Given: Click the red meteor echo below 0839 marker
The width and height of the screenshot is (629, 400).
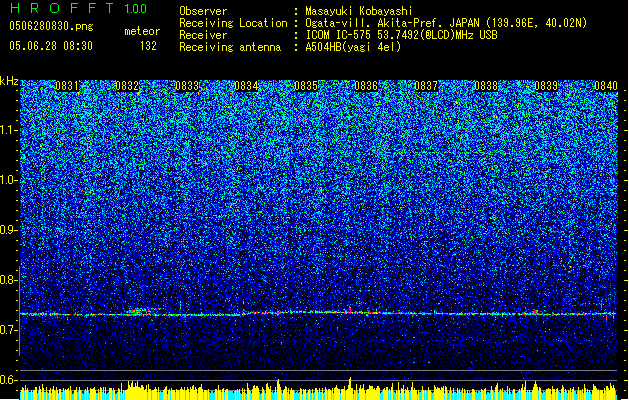Looking at the screenshot, I should tap(535, 312).
